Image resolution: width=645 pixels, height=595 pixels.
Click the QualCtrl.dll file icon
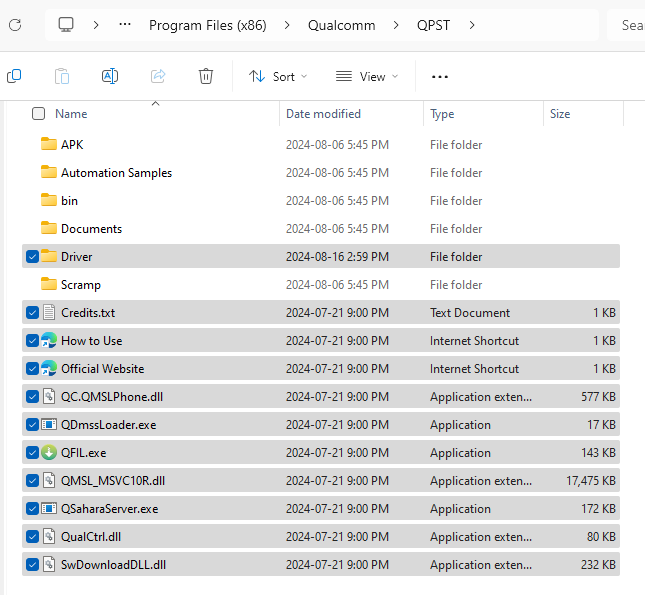point(49,536)
